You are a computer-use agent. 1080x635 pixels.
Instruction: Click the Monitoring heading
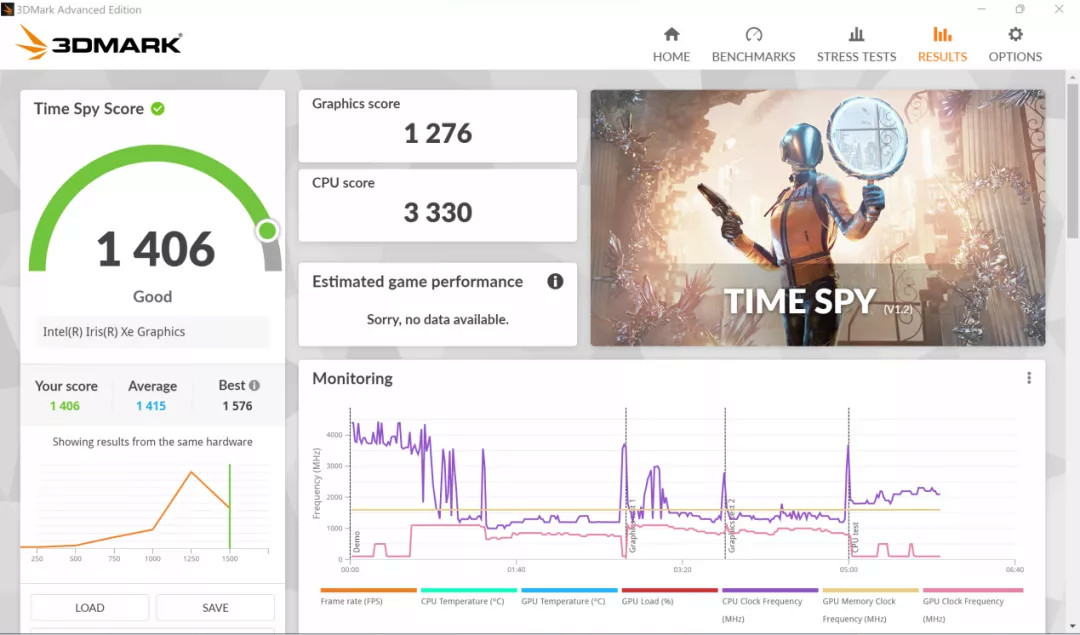coord(352,378)
